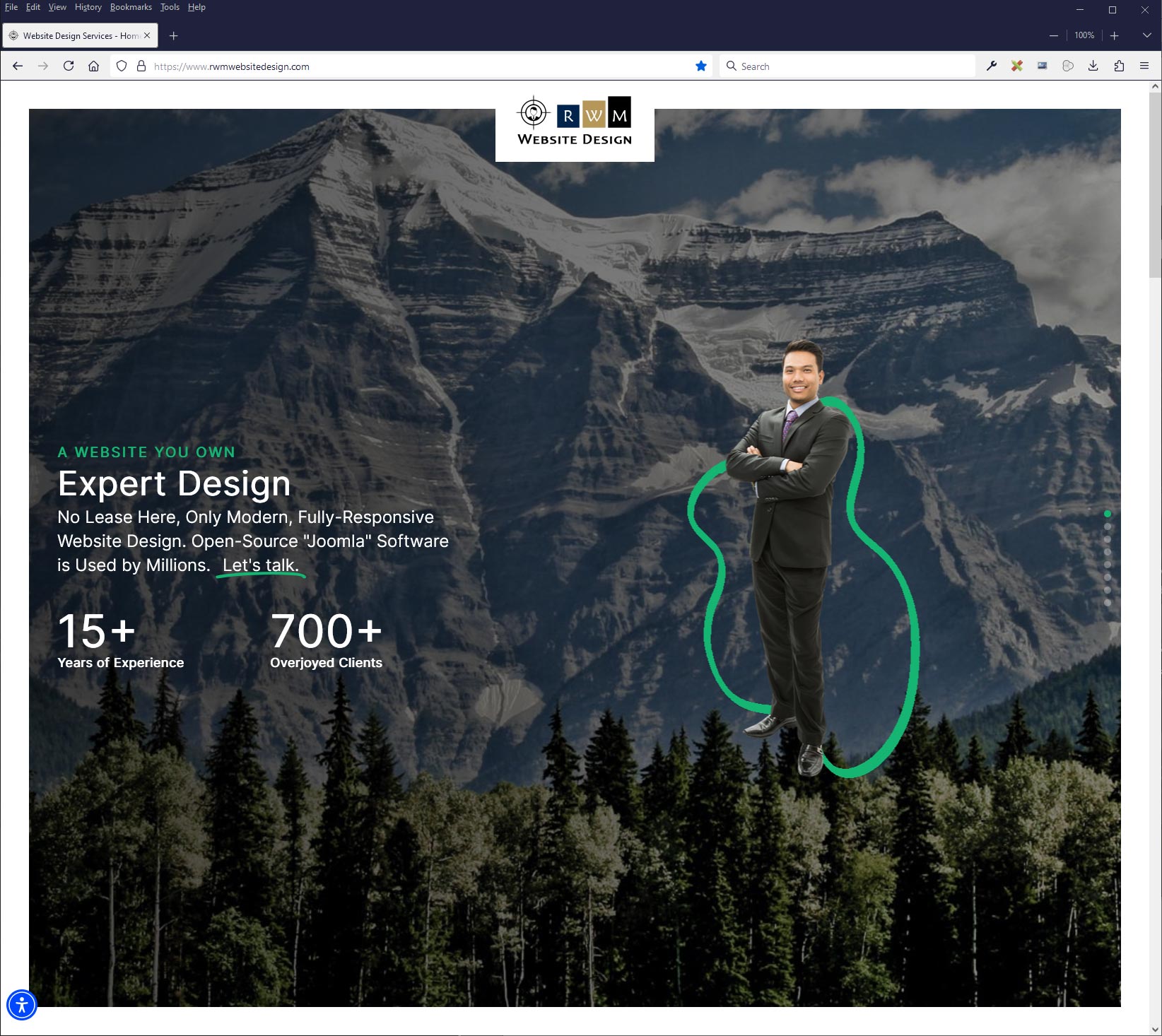
Task: Click the Overjoyed Clients label
Action: click(326, 663)
